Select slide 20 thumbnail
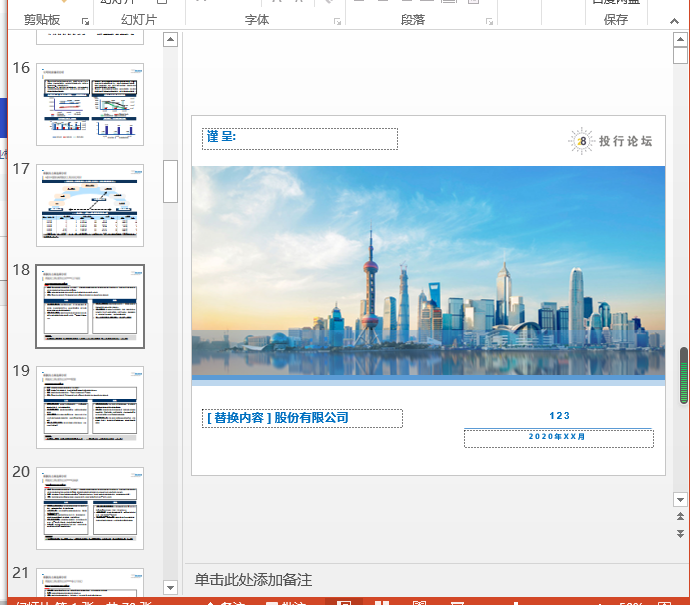This screenshot has height=605, width=690. click(x=90, y=508)
